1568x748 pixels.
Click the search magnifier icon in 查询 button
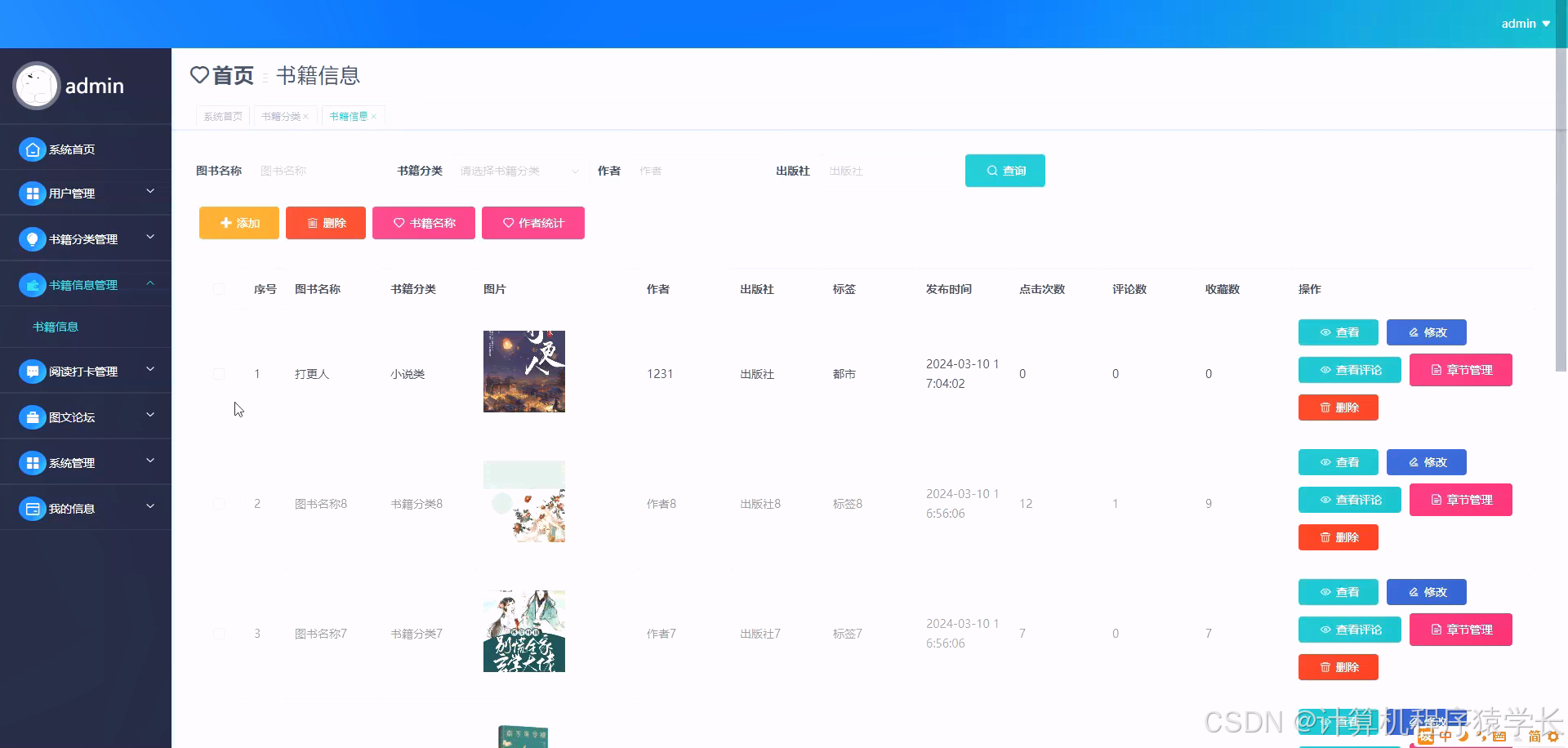click(x=991, y=171)
